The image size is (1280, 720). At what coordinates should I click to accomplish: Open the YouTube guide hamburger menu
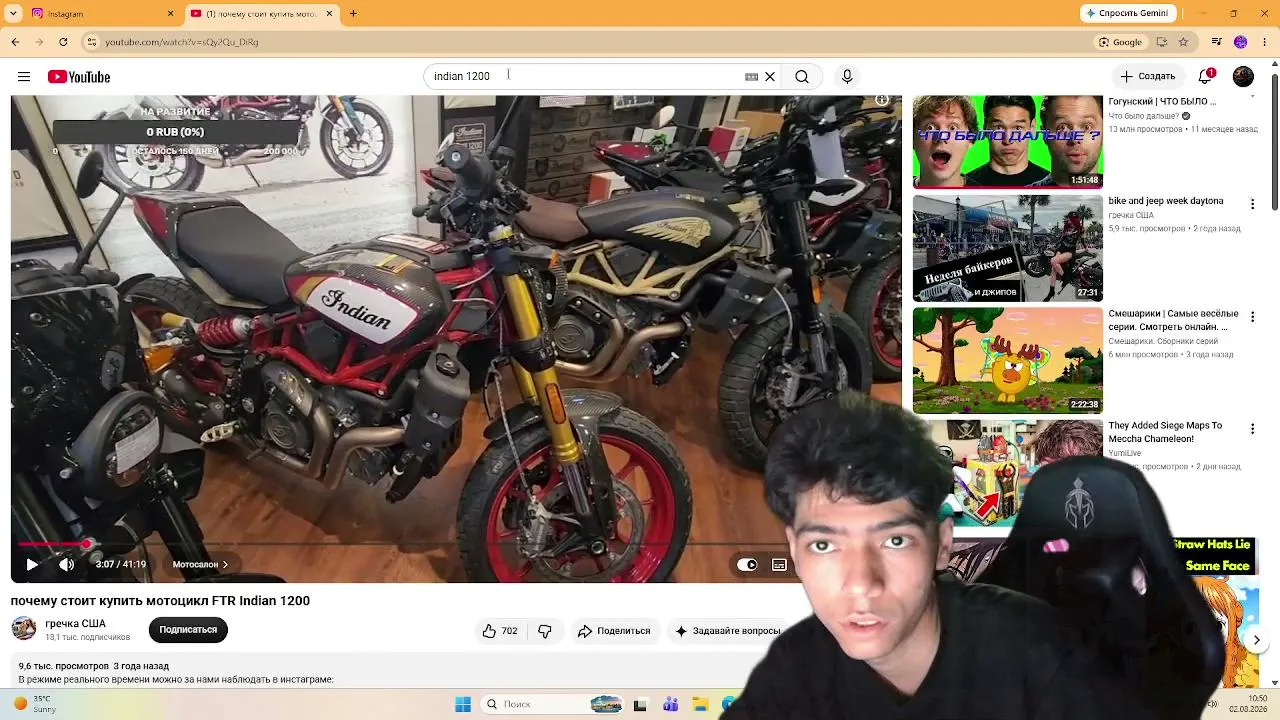click(x=24, y=77)
